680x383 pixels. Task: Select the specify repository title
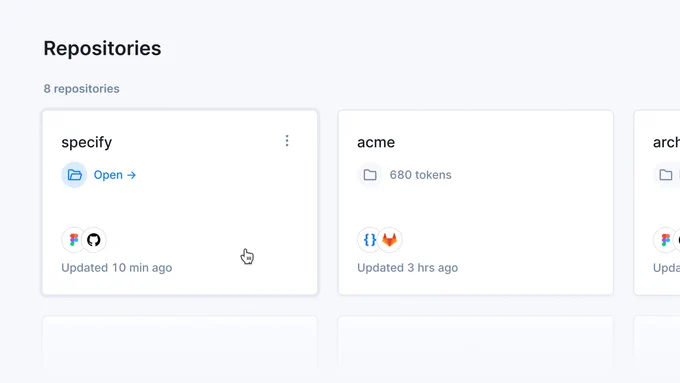click(87, 142)
